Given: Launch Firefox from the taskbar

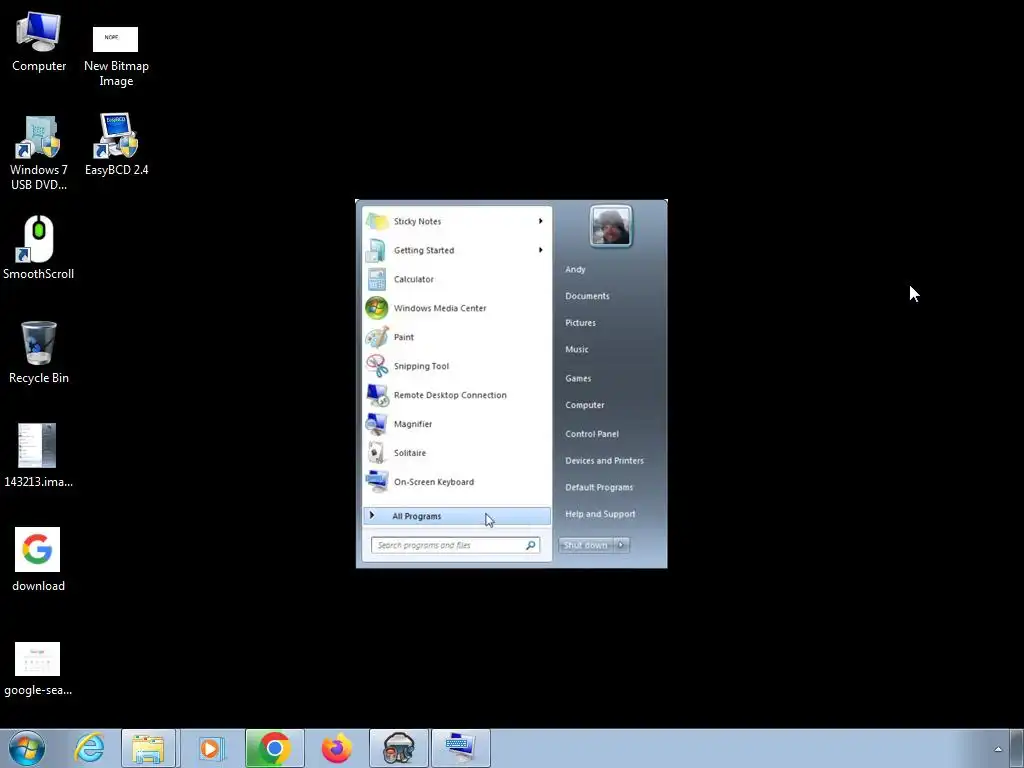Looking at the screenshot, I should (x=336, y=748).
